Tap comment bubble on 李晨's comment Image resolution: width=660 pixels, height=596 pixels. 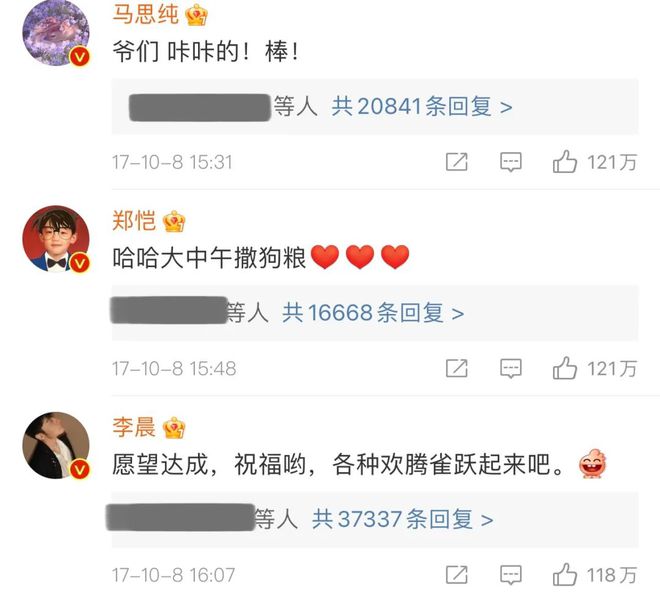point(511,575)
